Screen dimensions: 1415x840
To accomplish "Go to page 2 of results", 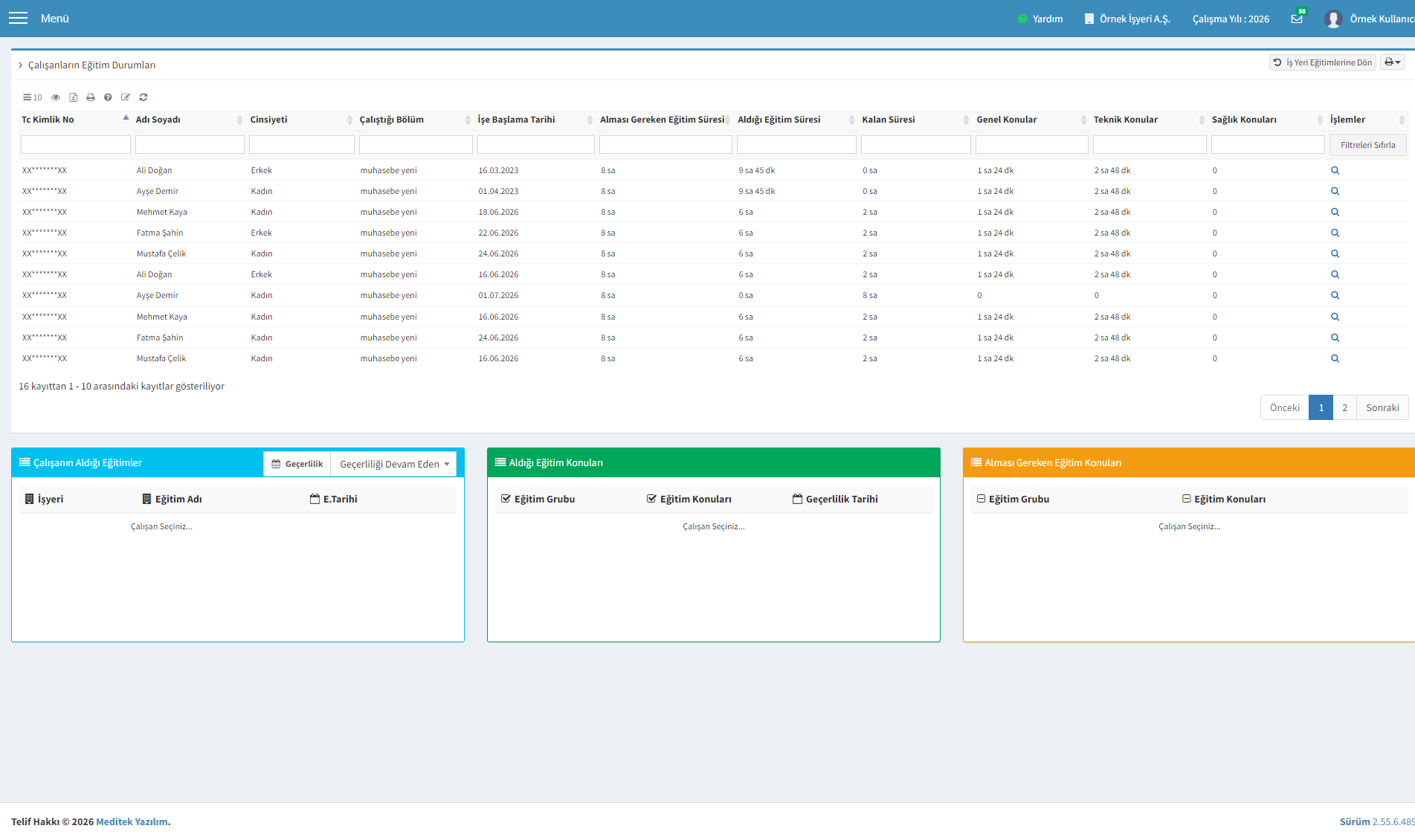I will coord(1344,407).
